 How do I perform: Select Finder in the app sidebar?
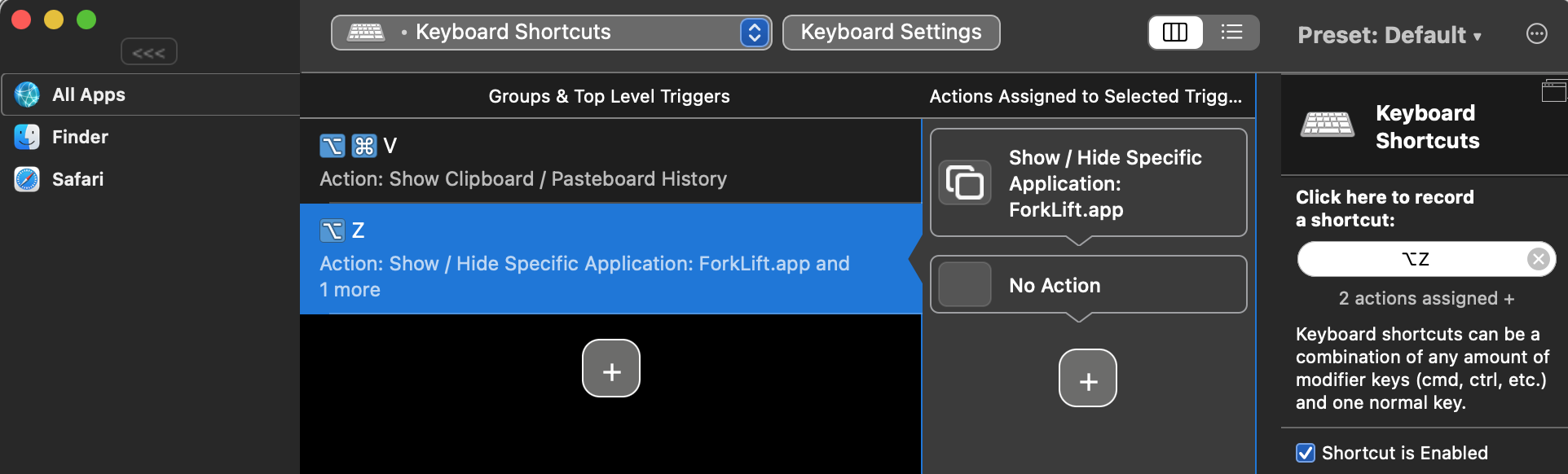click(80, 137)
